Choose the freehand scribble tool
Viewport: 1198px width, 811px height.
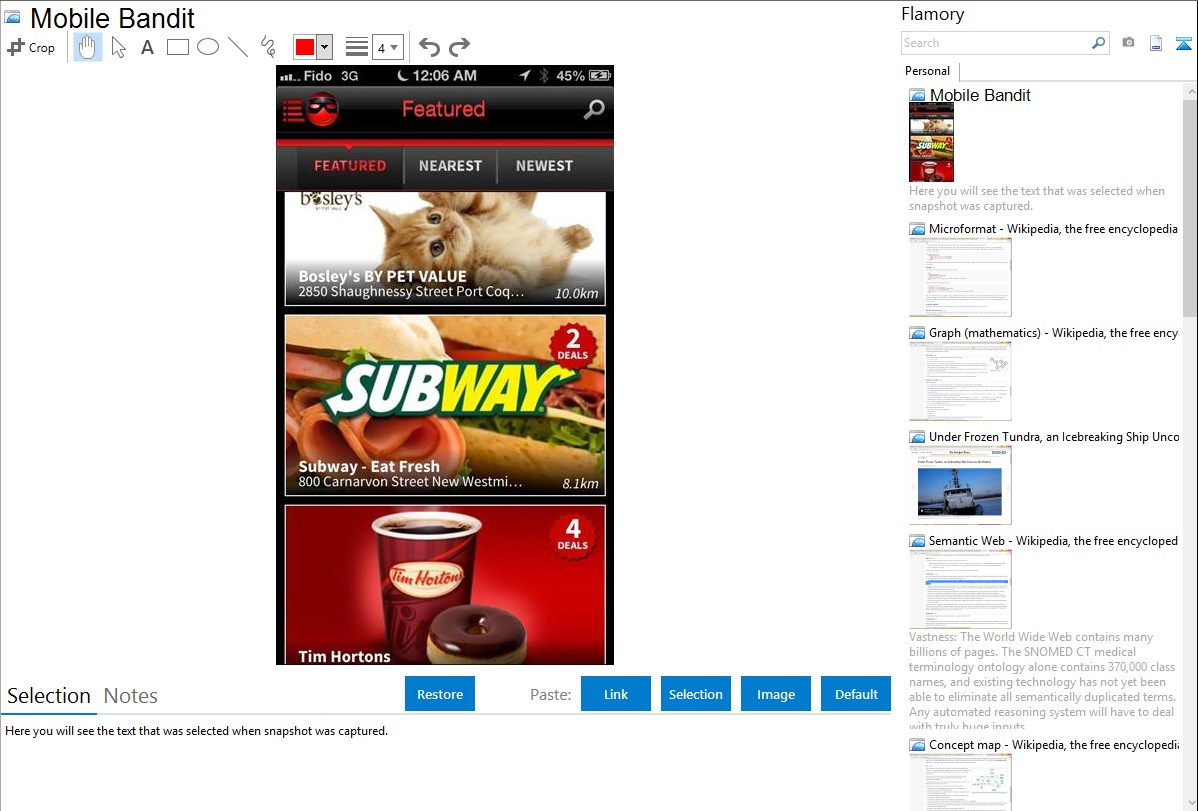point(268,47)
